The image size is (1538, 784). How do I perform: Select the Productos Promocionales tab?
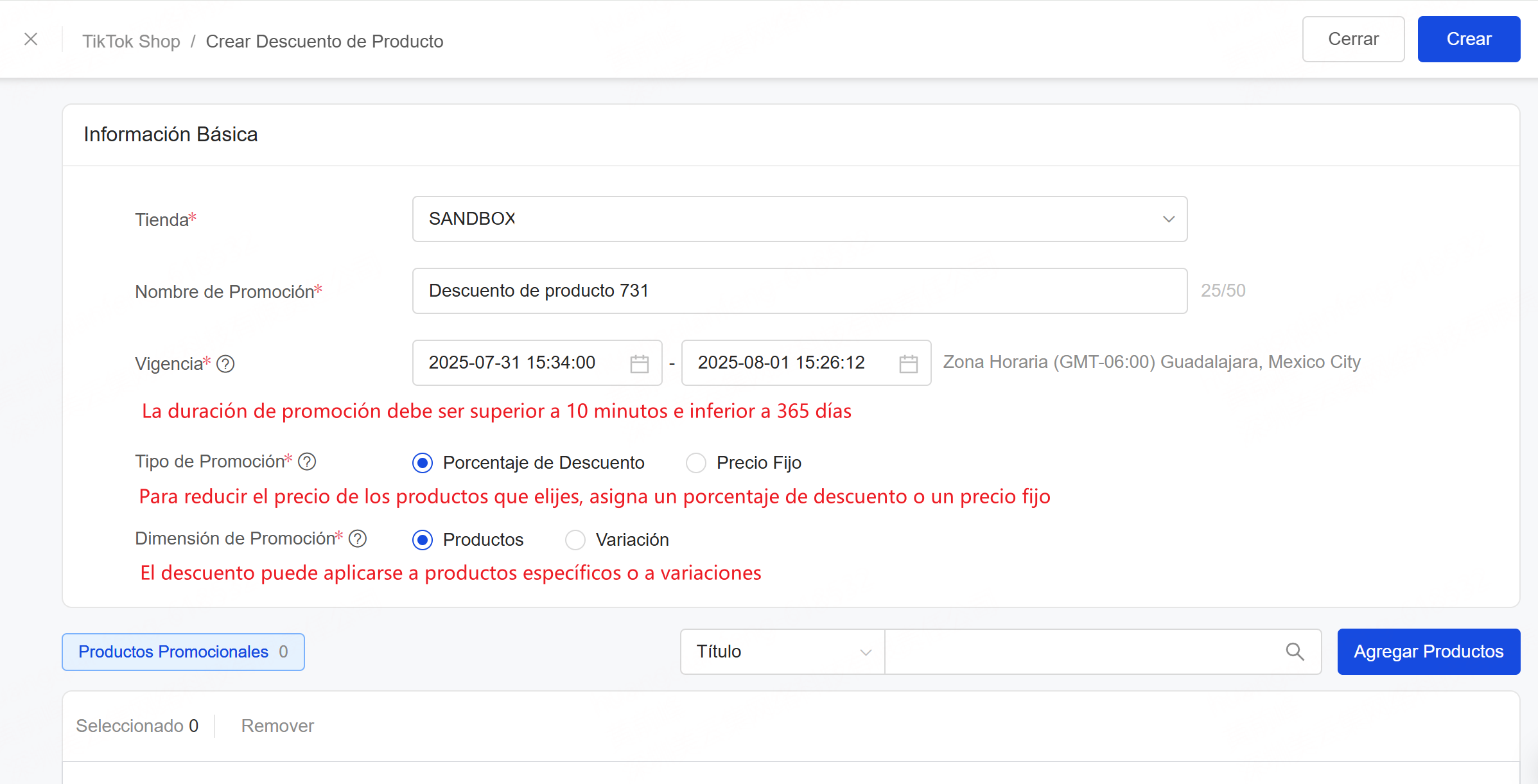pos(183,652)
